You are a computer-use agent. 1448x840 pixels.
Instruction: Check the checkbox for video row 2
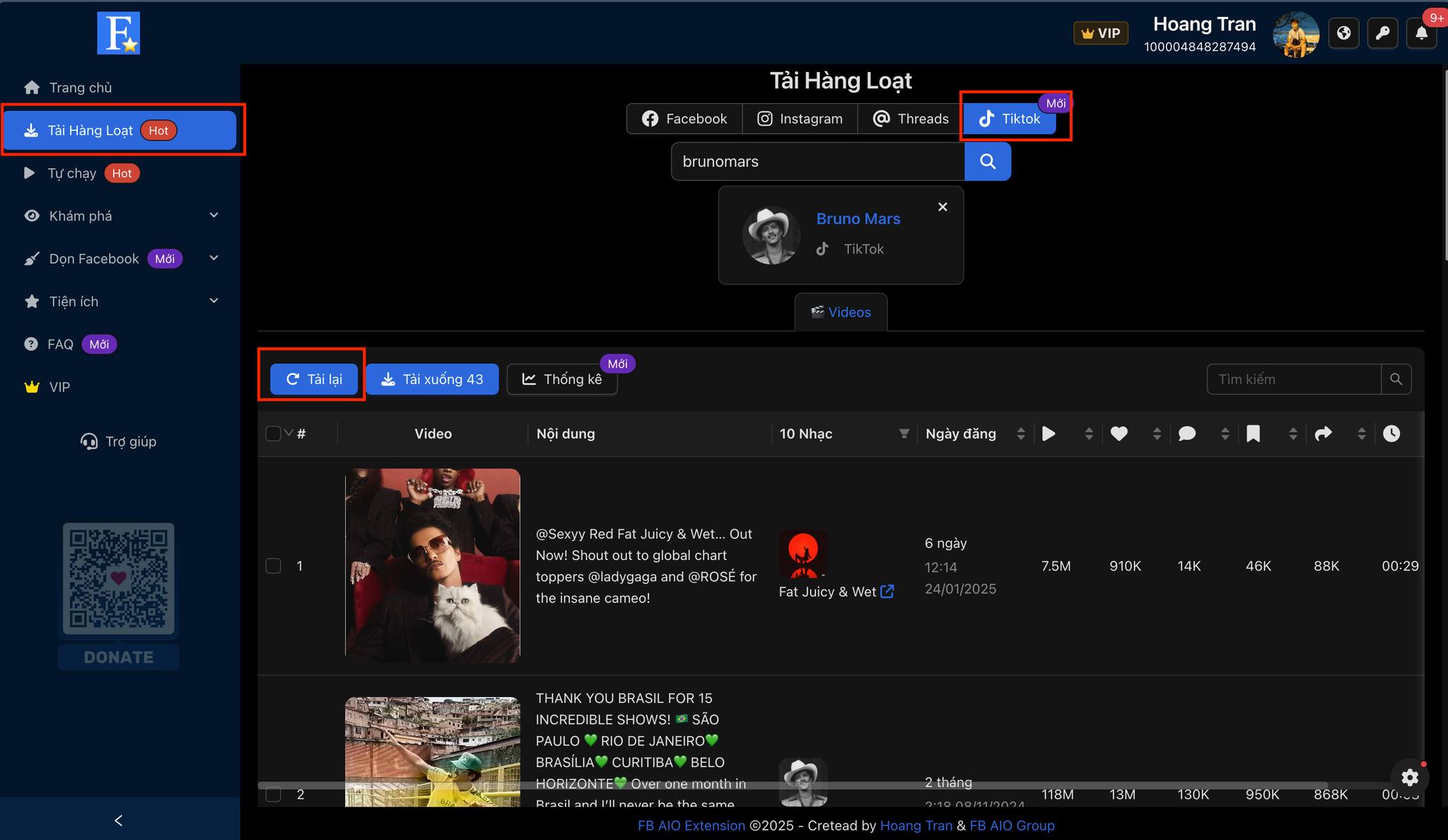pyautogui.click(x=273, y=794)
